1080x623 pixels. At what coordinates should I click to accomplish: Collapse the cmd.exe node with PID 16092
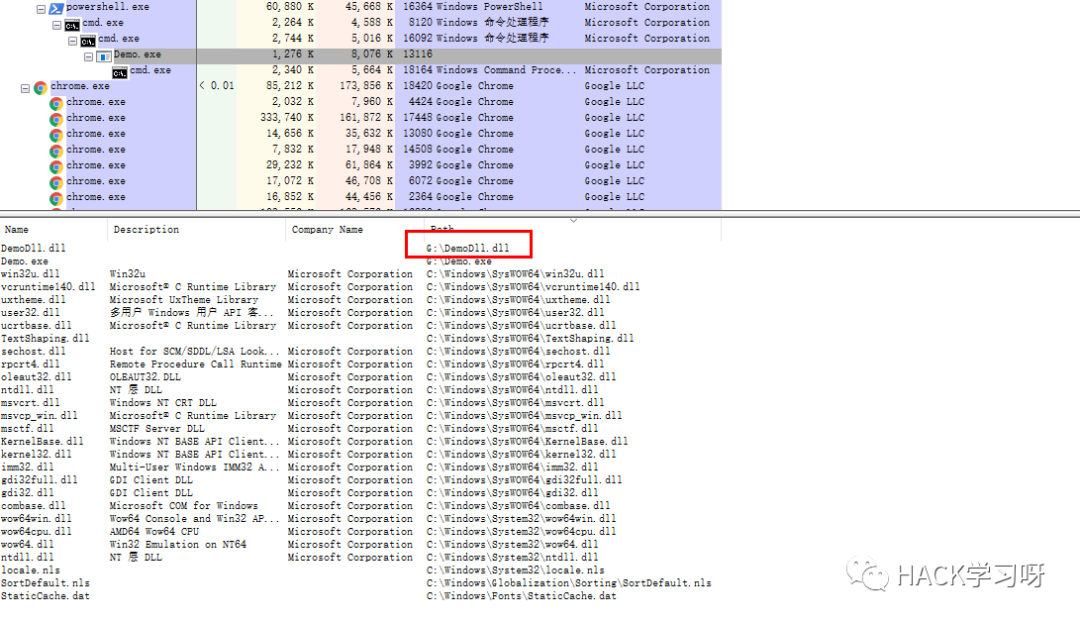[72, 41]
